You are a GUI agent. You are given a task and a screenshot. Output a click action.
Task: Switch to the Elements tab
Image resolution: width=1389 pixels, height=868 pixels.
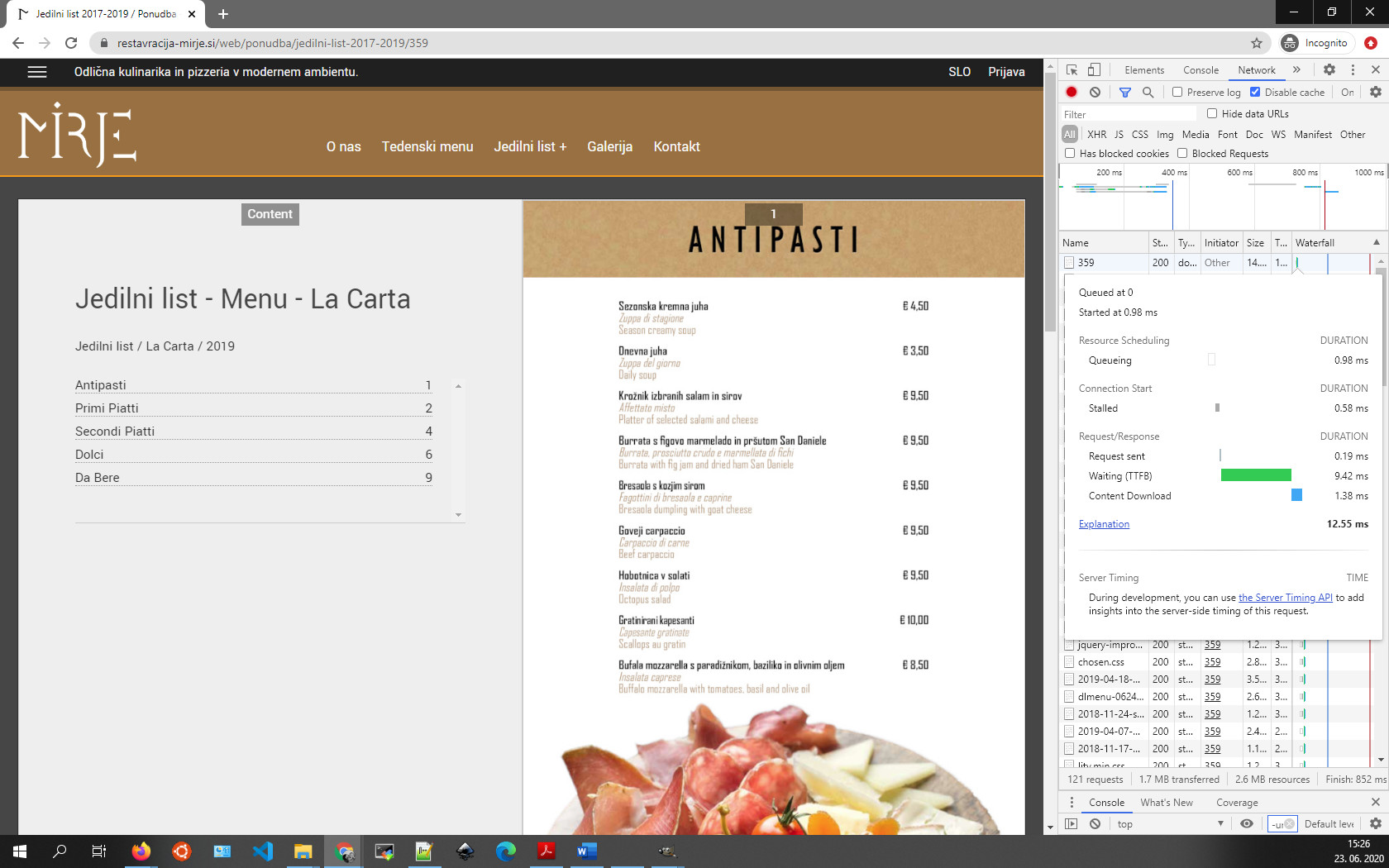pyautogui.click(x=1143, y=70)
